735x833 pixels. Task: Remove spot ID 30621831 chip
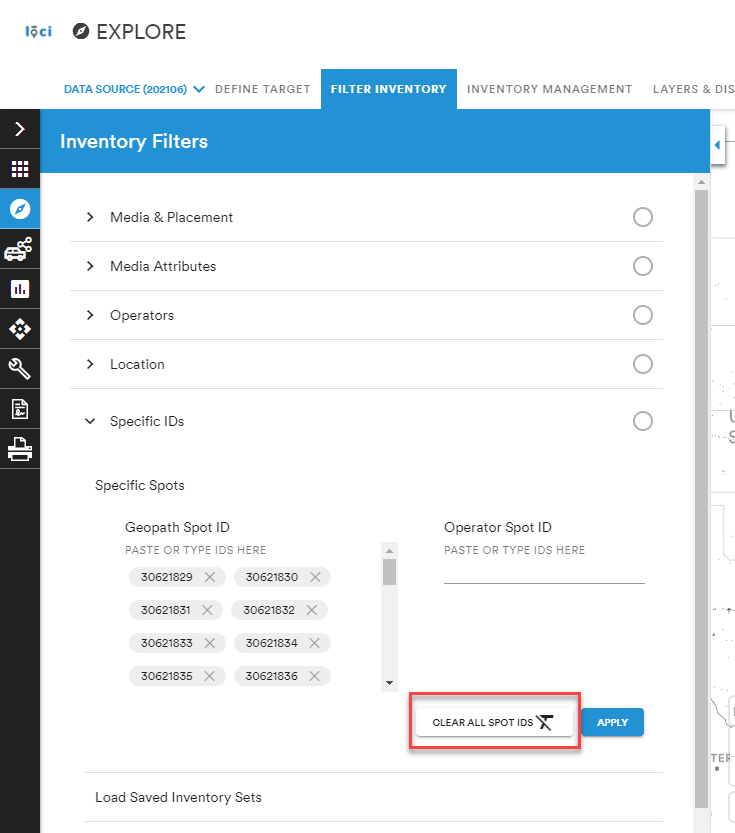207,610
